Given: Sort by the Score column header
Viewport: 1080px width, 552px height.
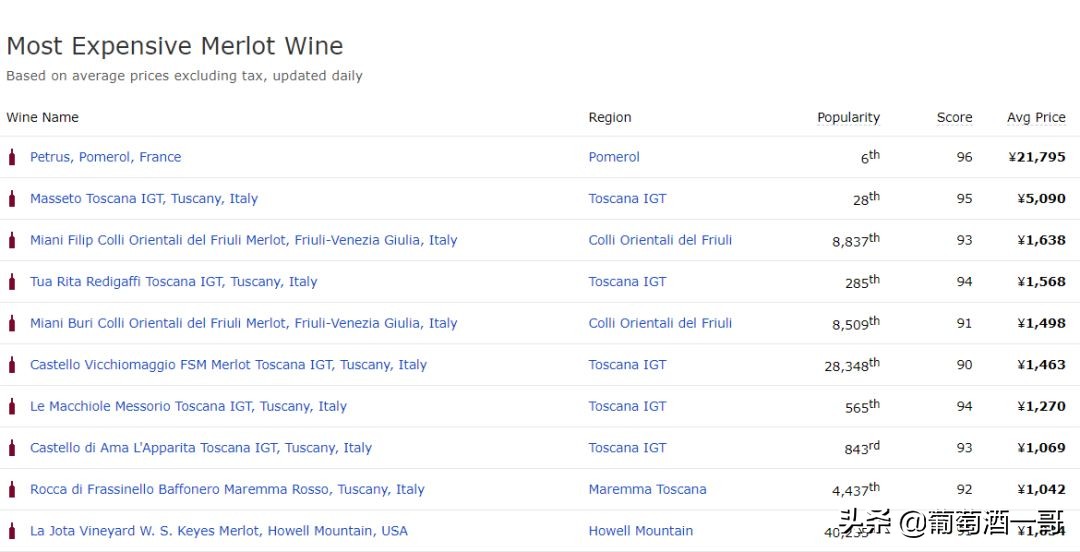Looking at the screenshot, I should click(x=954, y=117).
